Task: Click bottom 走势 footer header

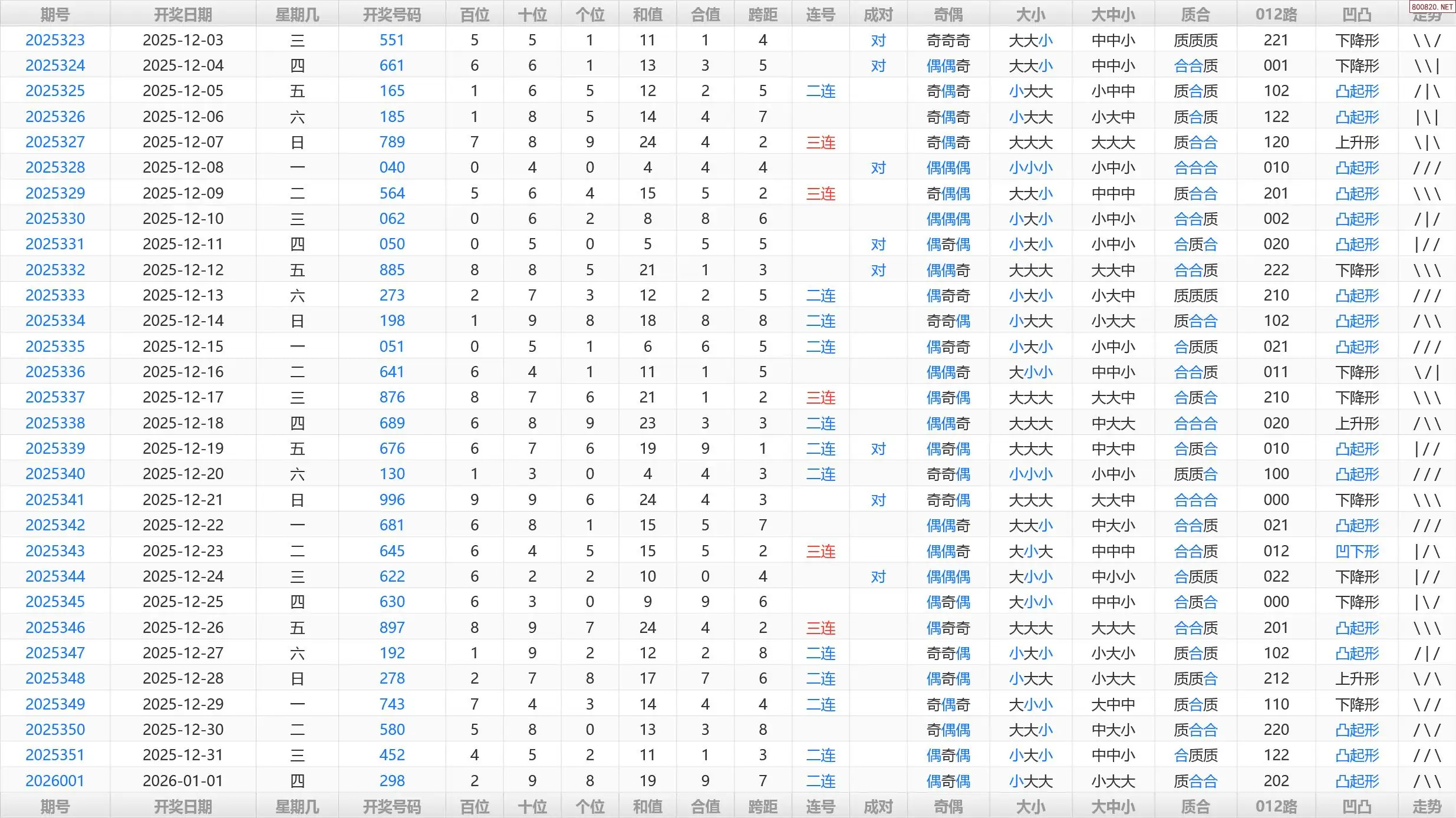Action: click(x=1427, y=806)
